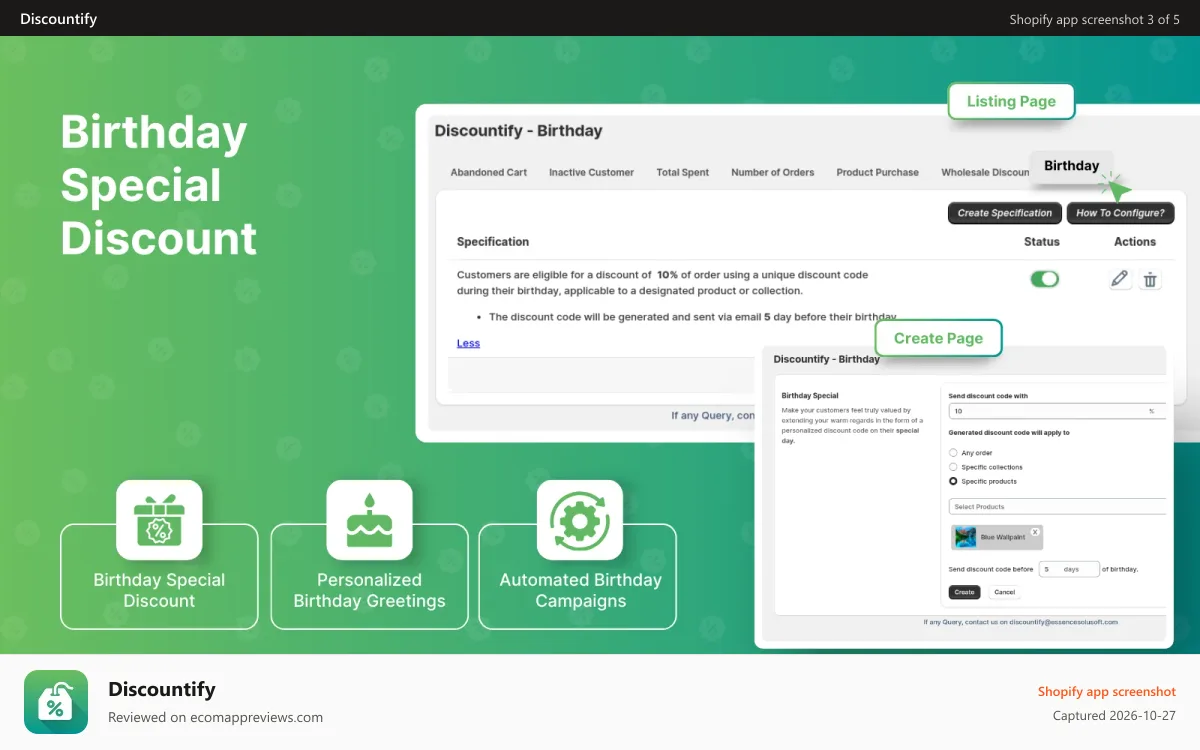Click the Blue Wallpaint product thumbnail
The image size is (1200, 750).
965,537
